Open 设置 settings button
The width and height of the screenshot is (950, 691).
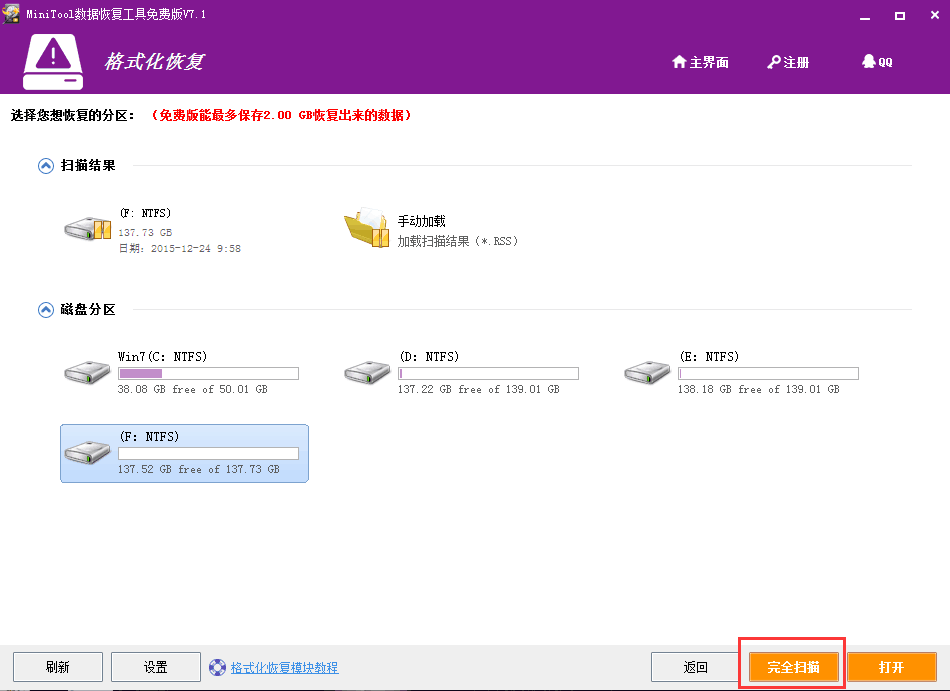tap(155, 667)
